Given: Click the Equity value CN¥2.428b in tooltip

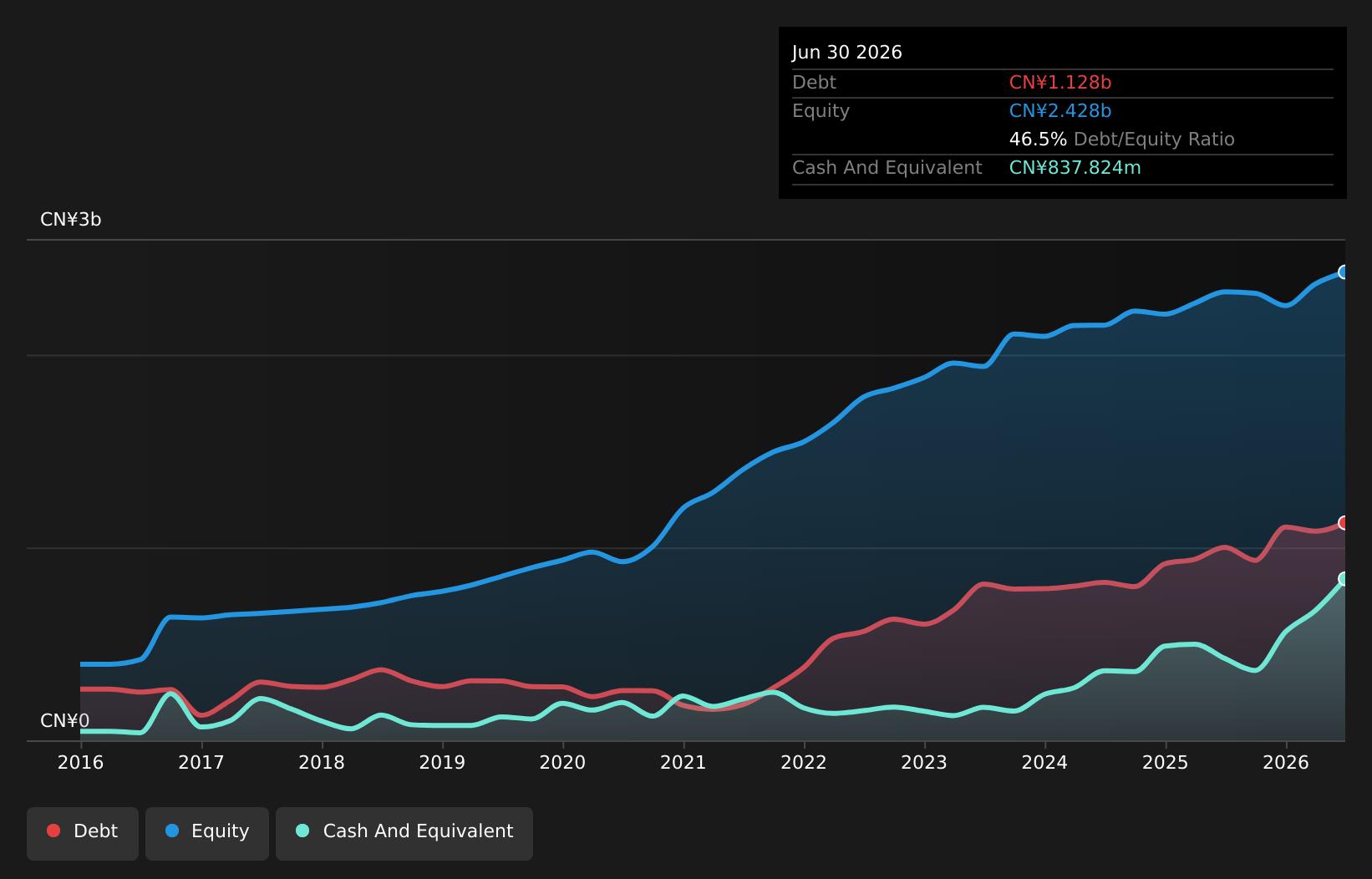Looking at the screenshot, I should 1060,110.
